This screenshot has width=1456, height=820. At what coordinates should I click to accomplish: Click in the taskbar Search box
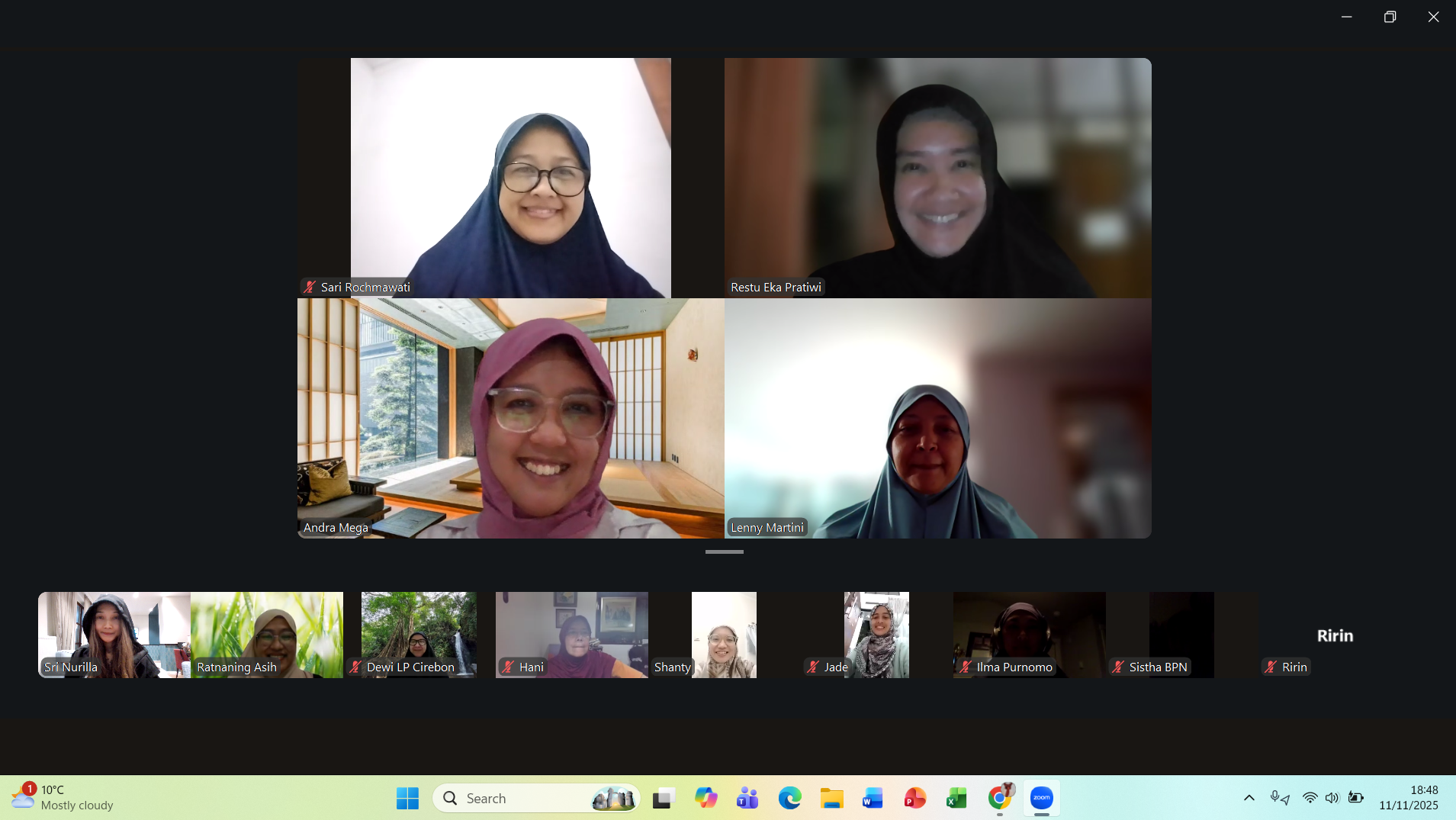click(526, 798)
